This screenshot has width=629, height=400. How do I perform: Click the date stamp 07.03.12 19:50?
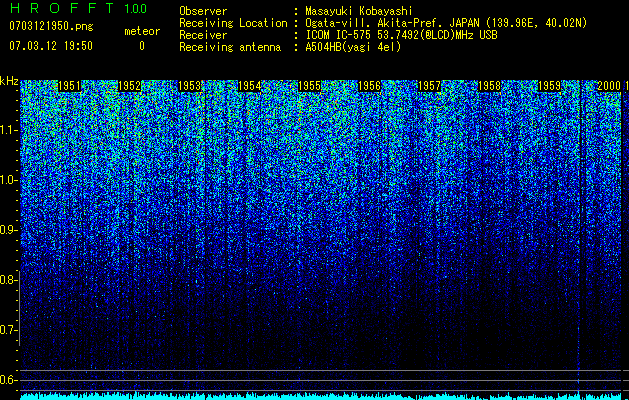point(51,46)
